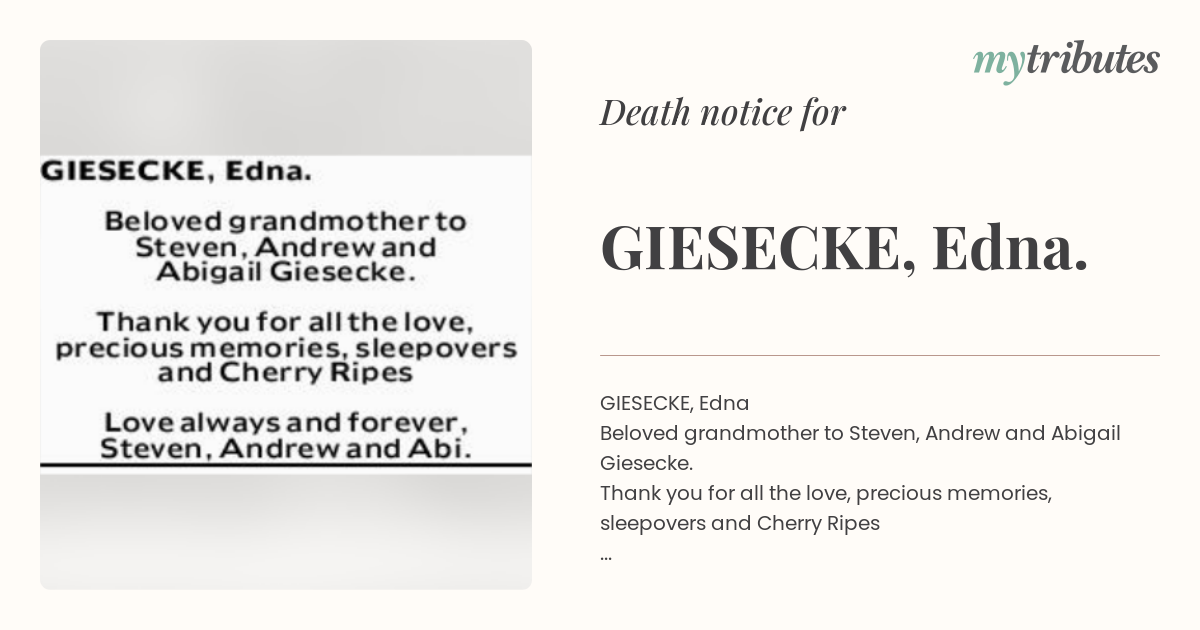Click the grey blurred area above the clipping
Viewport: 1200px width, 630px height.
coord(286,97)
